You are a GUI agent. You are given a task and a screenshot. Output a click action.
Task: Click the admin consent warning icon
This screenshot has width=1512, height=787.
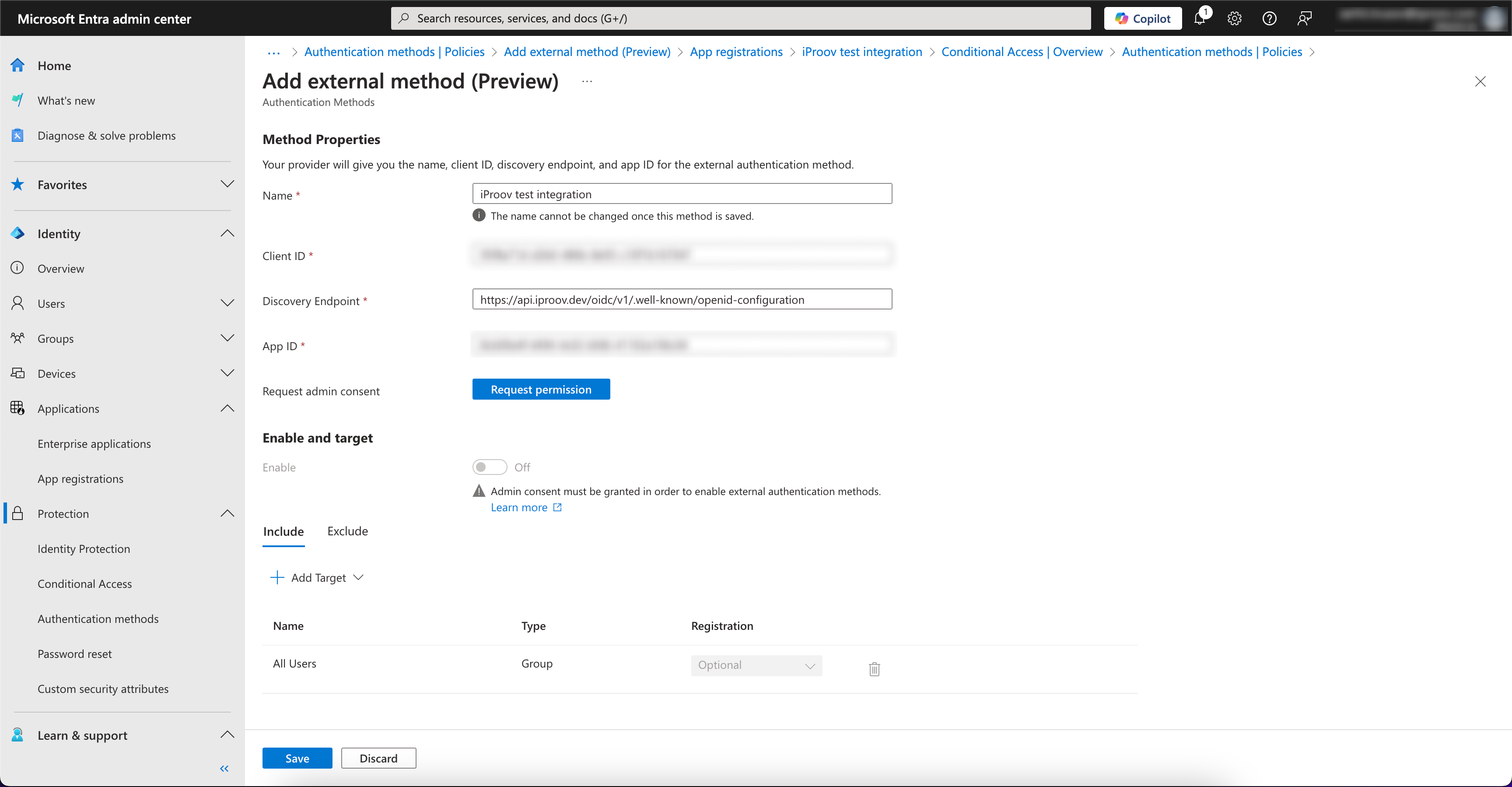coord(479,491)
